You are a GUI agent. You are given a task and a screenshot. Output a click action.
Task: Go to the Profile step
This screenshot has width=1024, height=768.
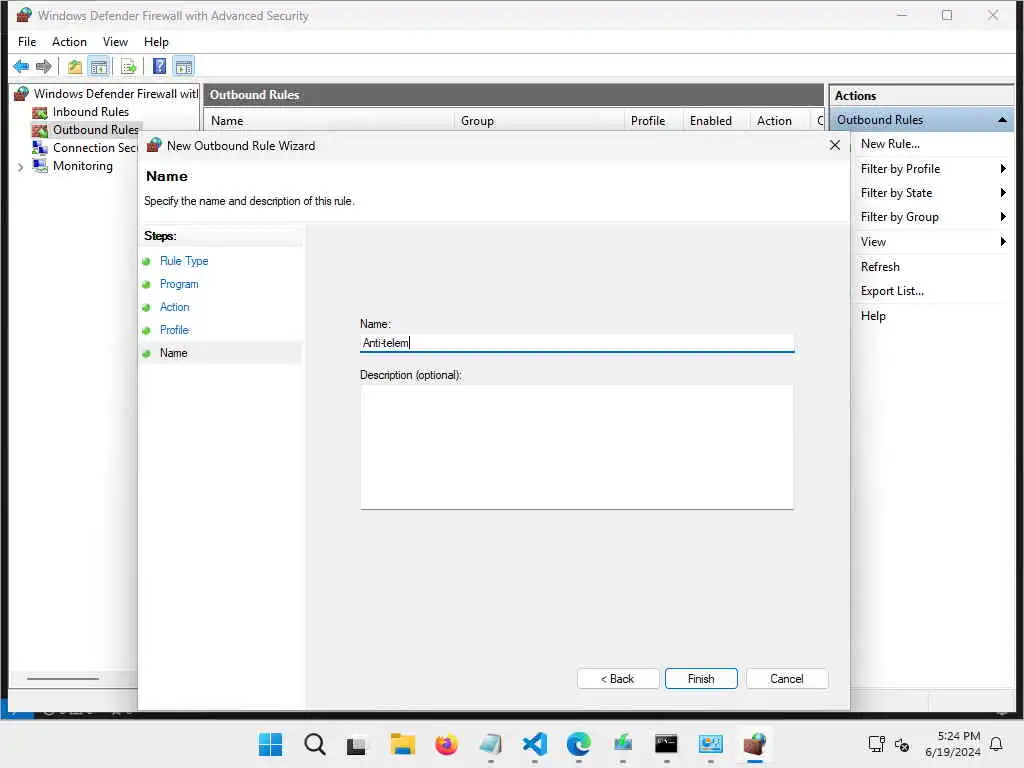pos(174,330)
